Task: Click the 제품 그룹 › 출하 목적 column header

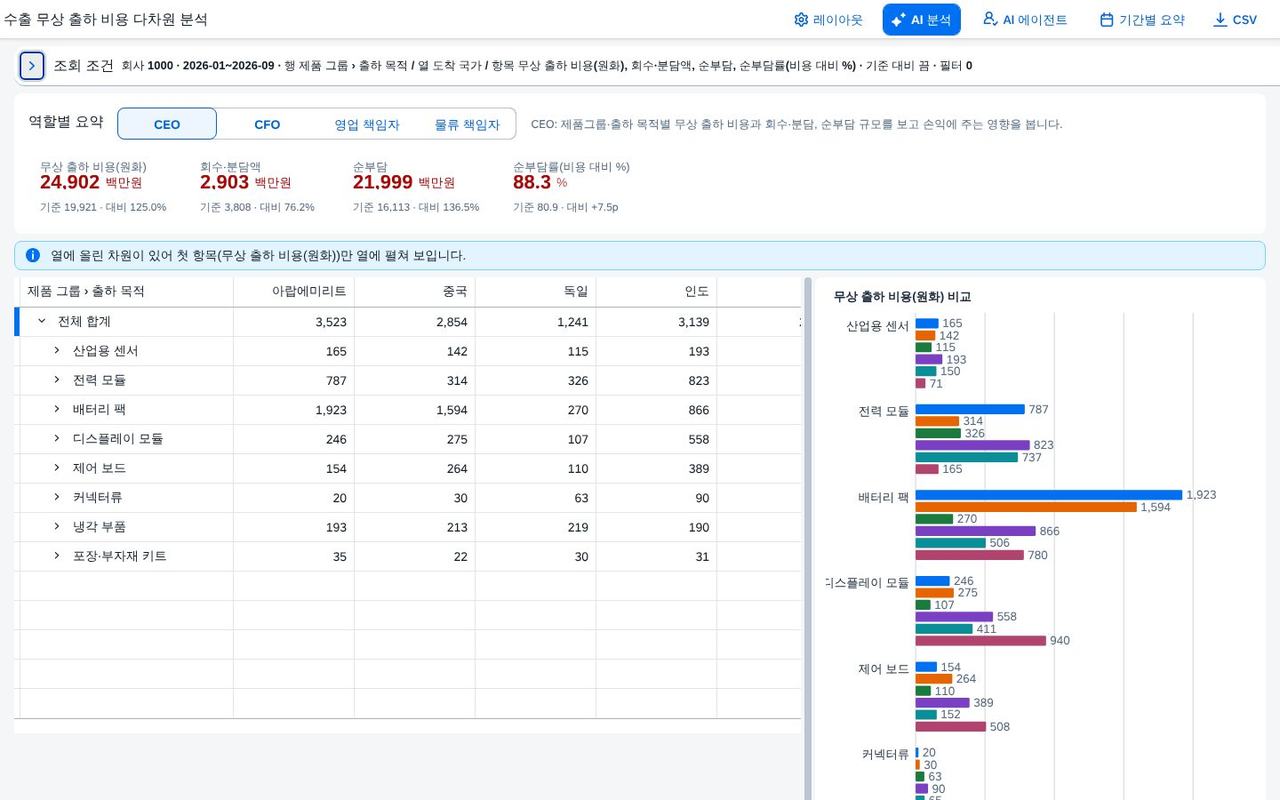Action: pos(127,292)
